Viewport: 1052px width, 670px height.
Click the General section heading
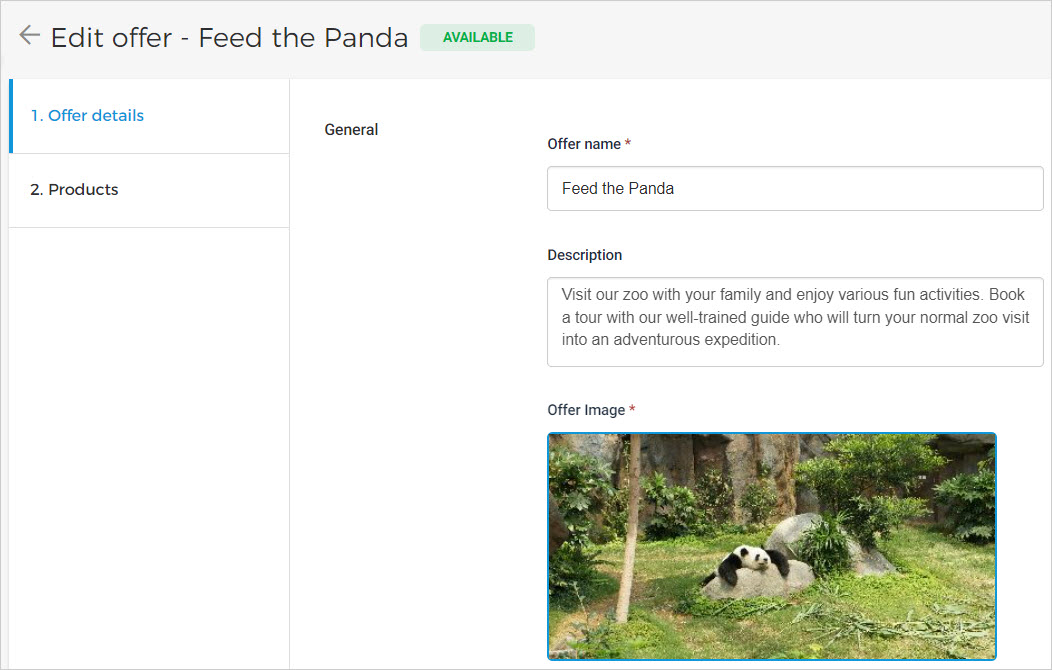(351, 129)
